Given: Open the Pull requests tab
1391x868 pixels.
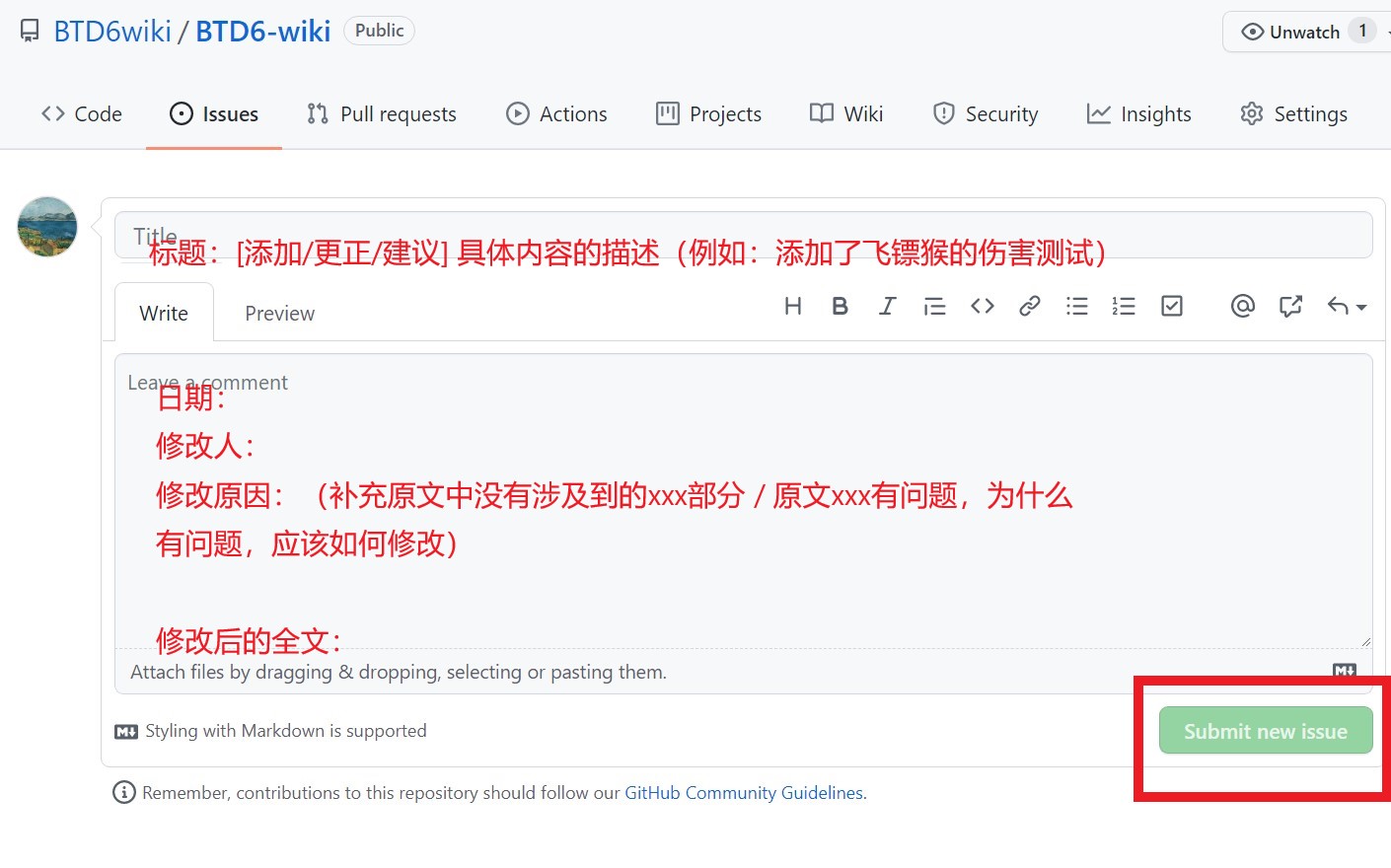Looking at the screenshot, I should tap(382, 114).
